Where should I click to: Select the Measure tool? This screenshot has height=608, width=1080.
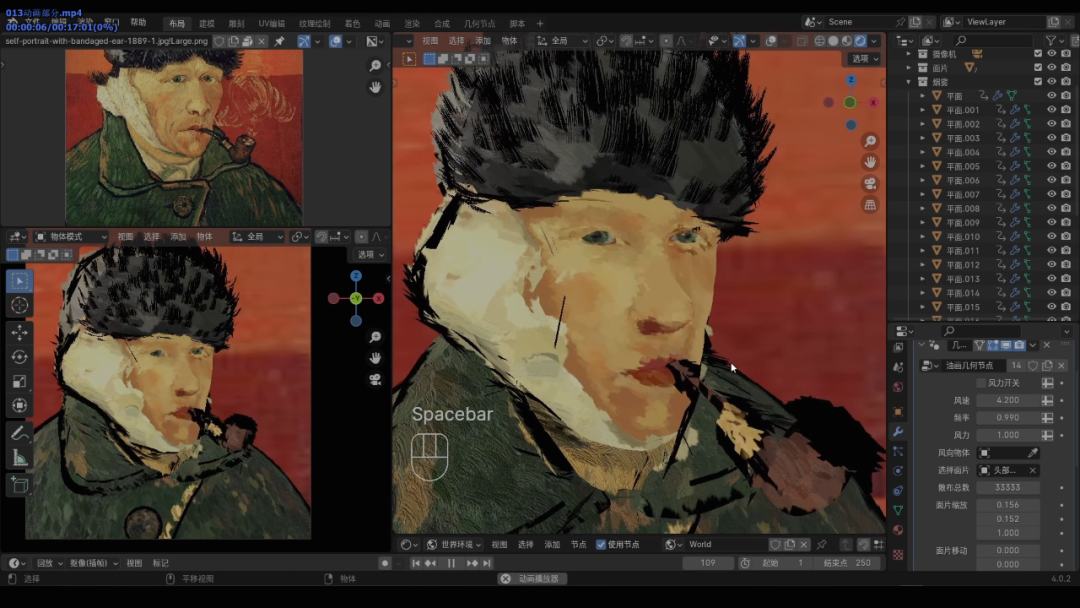click(19, 458)
